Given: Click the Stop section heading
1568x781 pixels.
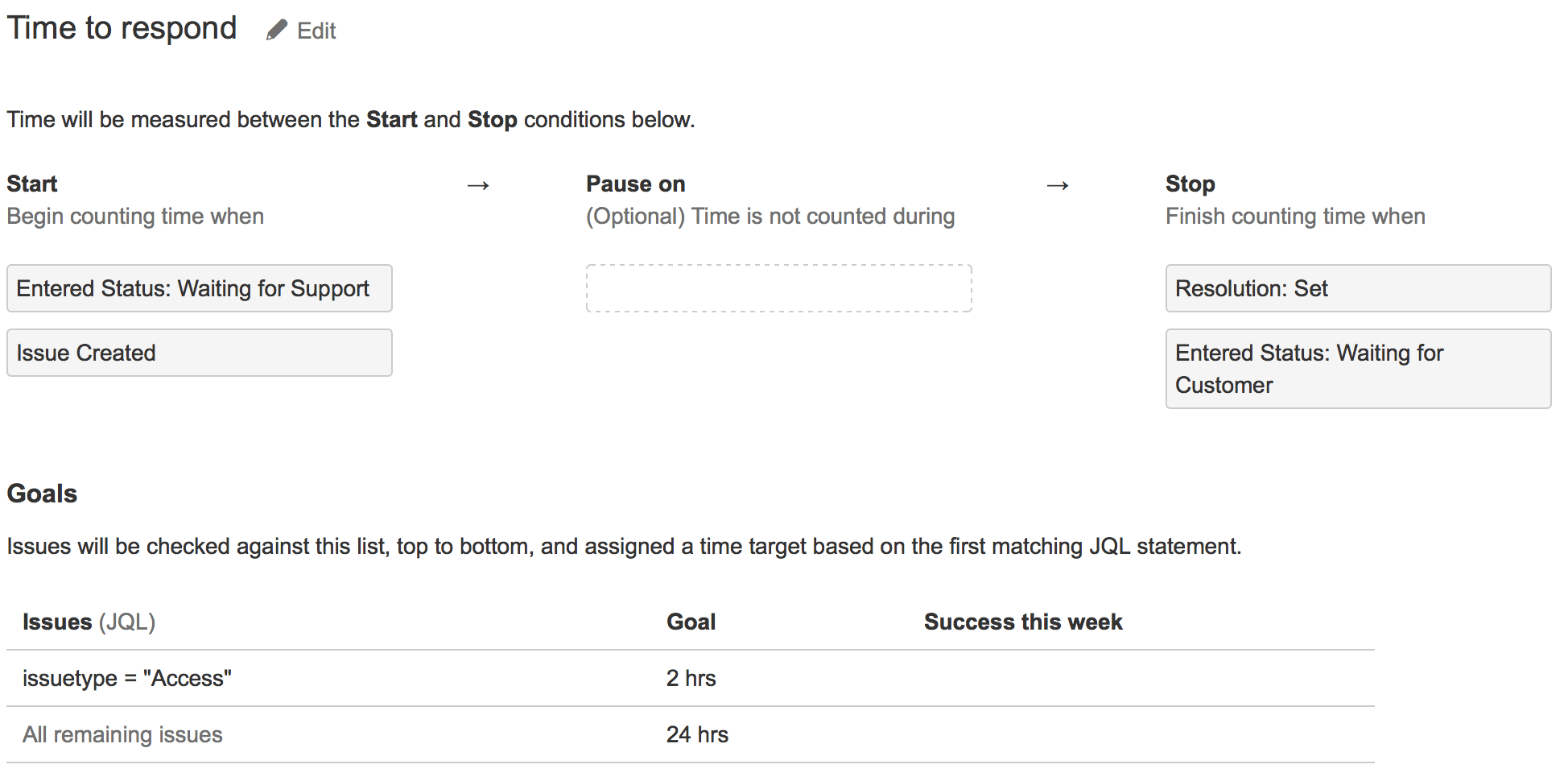Looking at the screenshot, I should [1190, 184].
